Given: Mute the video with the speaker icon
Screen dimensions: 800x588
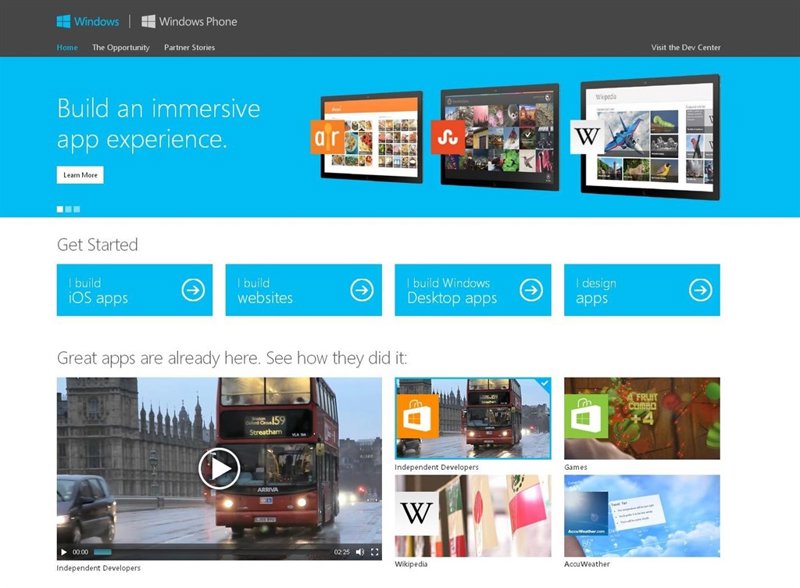Looking at the screenshot, I should [360, 552].
